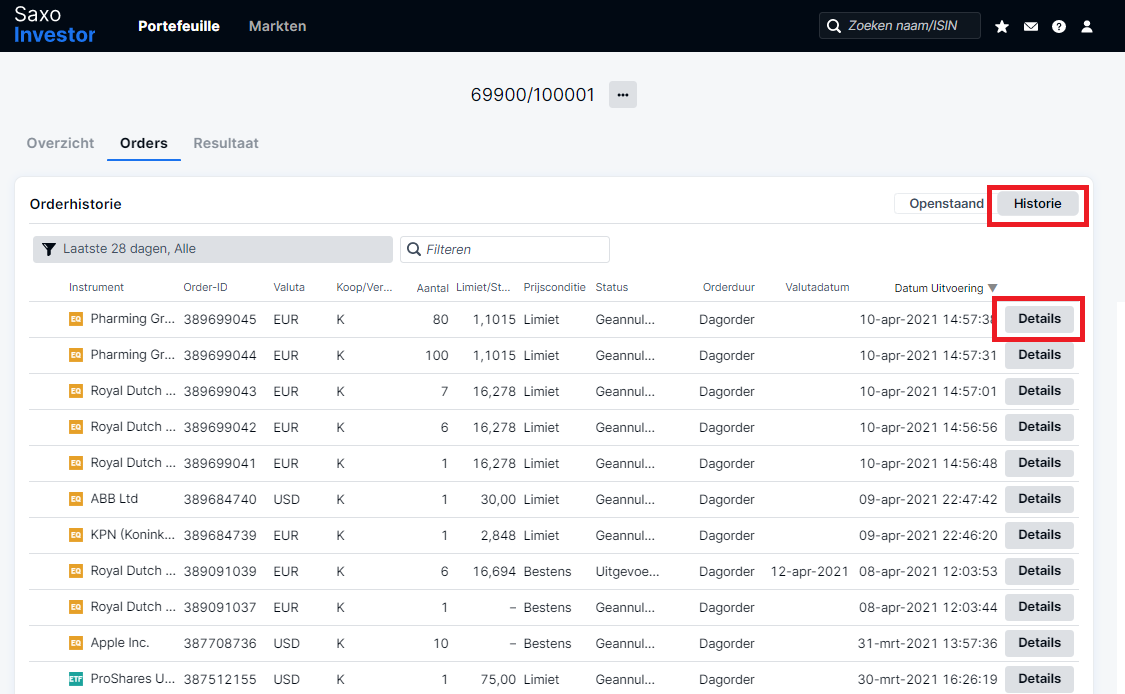This screenshot has width=1125, height=694.
Task: Open Details for KPN order
Action: click(x=1039, y=535)
